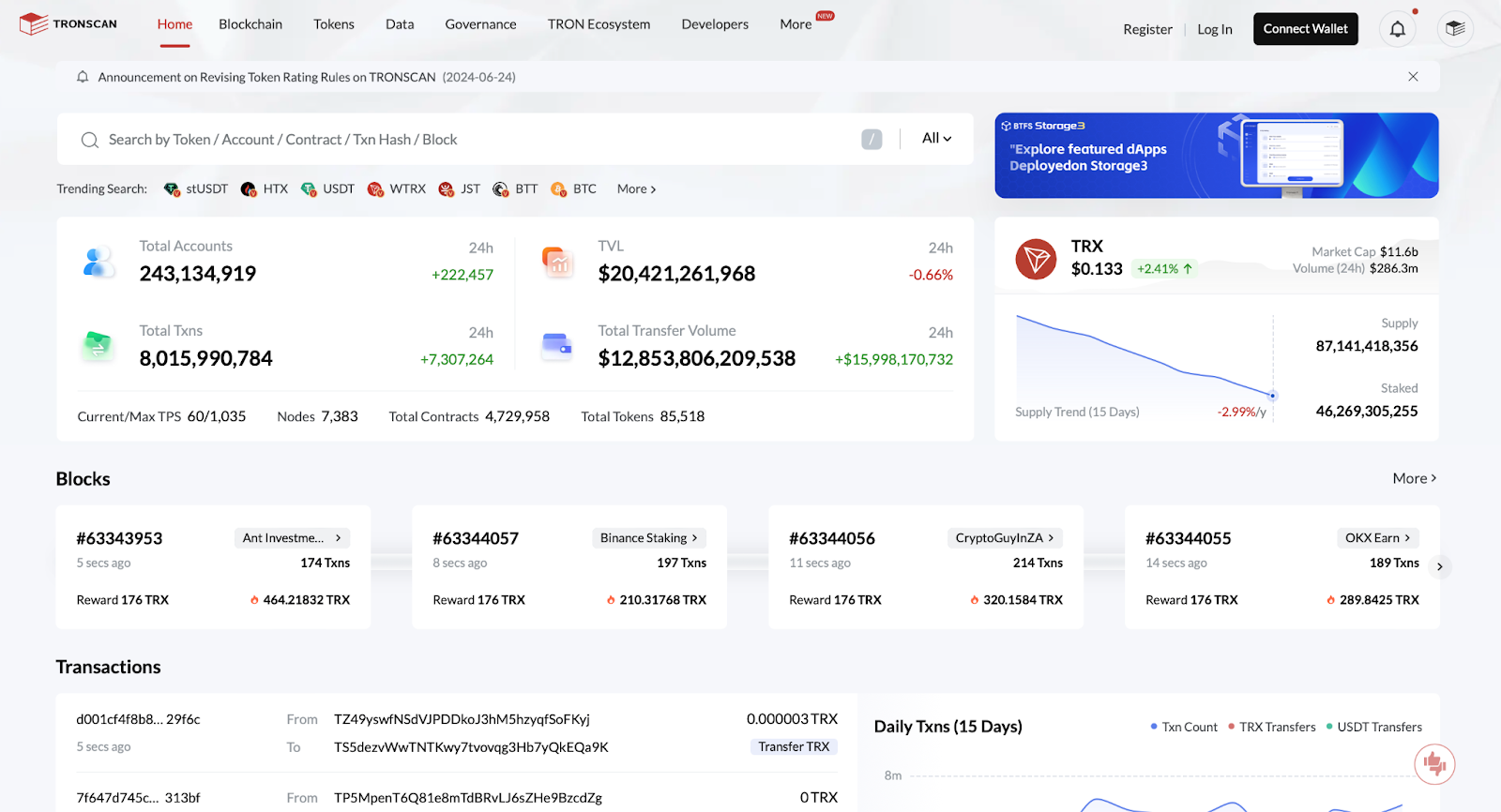Open OKX Earn block producer chevron
The image size is (1501, 812).
(1407, 538)
